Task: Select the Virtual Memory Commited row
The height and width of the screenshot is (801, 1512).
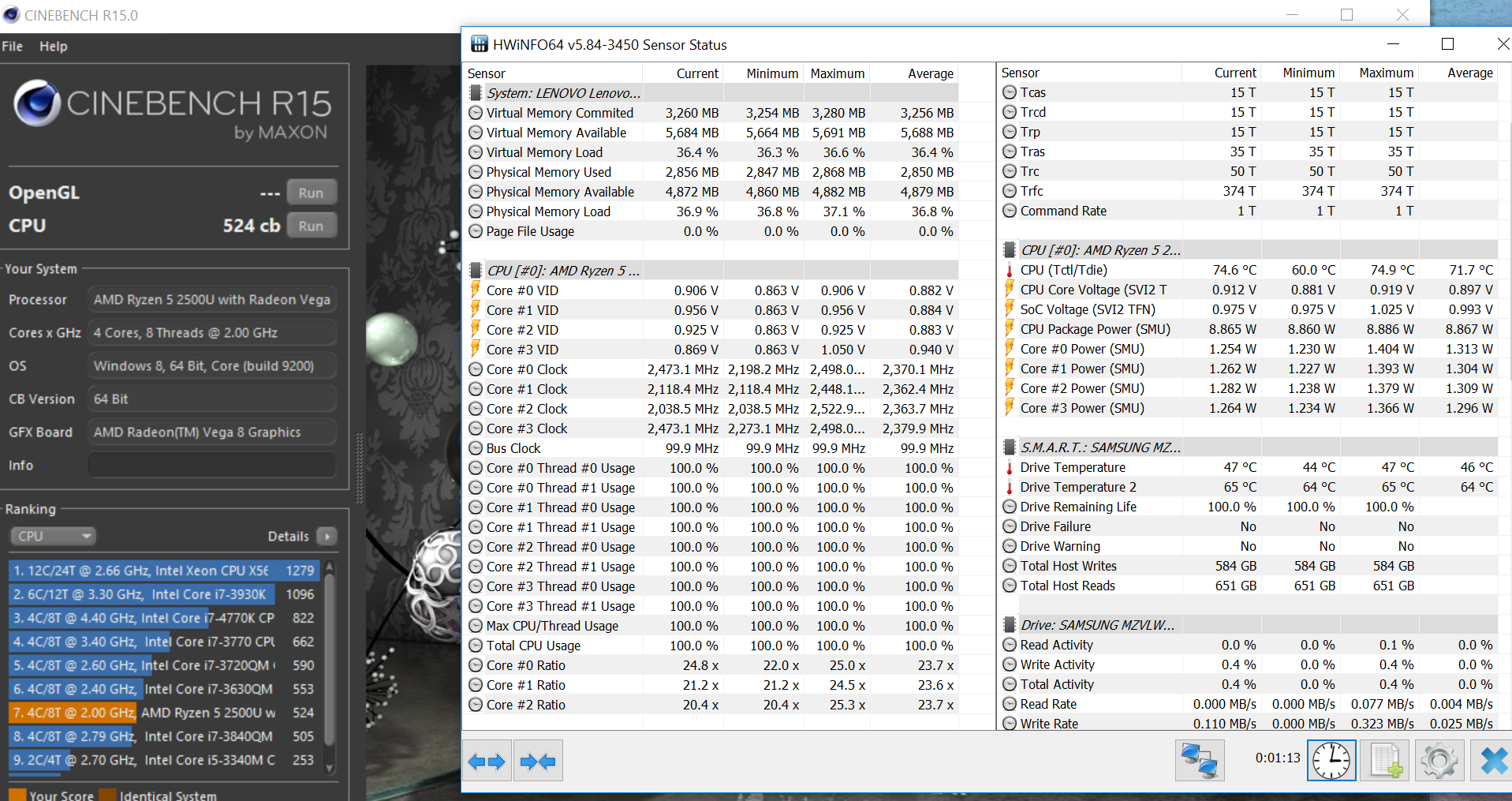Action: pos(711,113)
